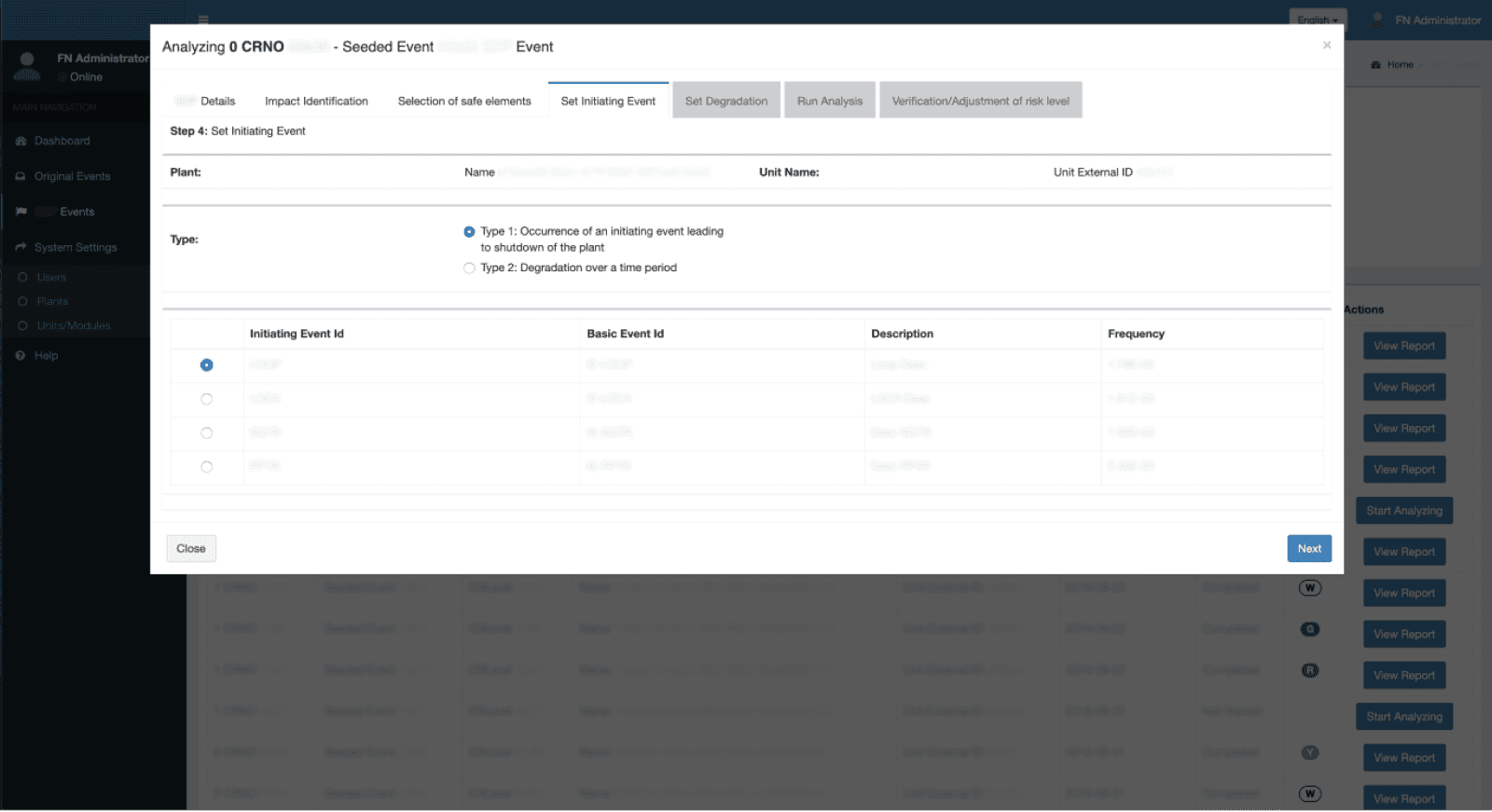Screen dimensions: 1492x812
Task: Click the flag icon Events sidebar item
Action: click(x=64, y=212)
